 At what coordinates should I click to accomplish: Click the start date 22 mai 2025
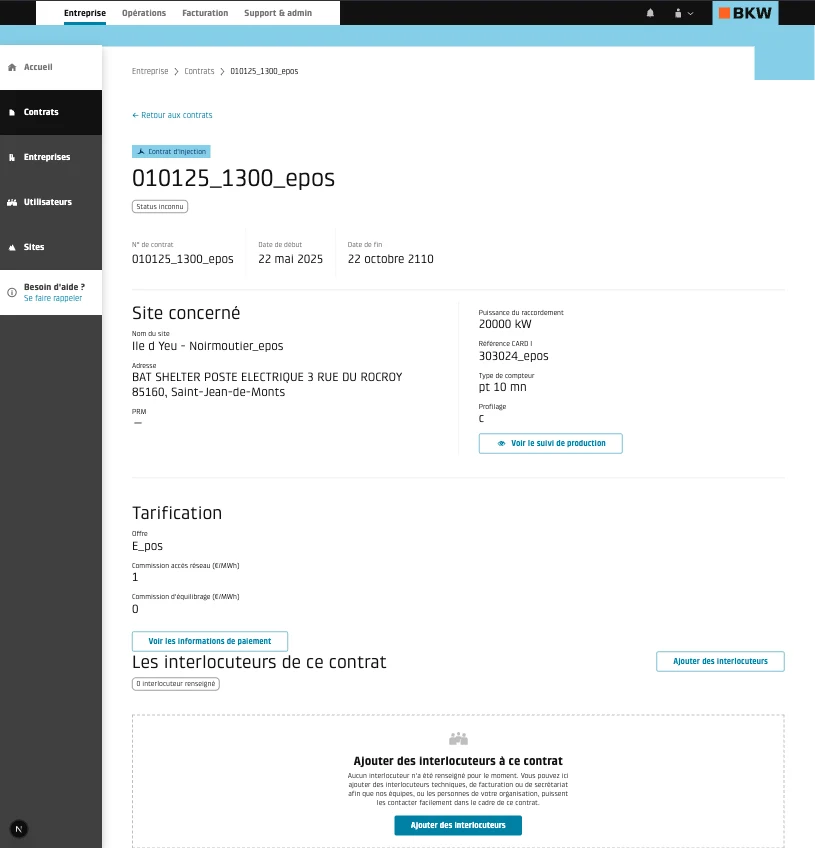(290, 259)
